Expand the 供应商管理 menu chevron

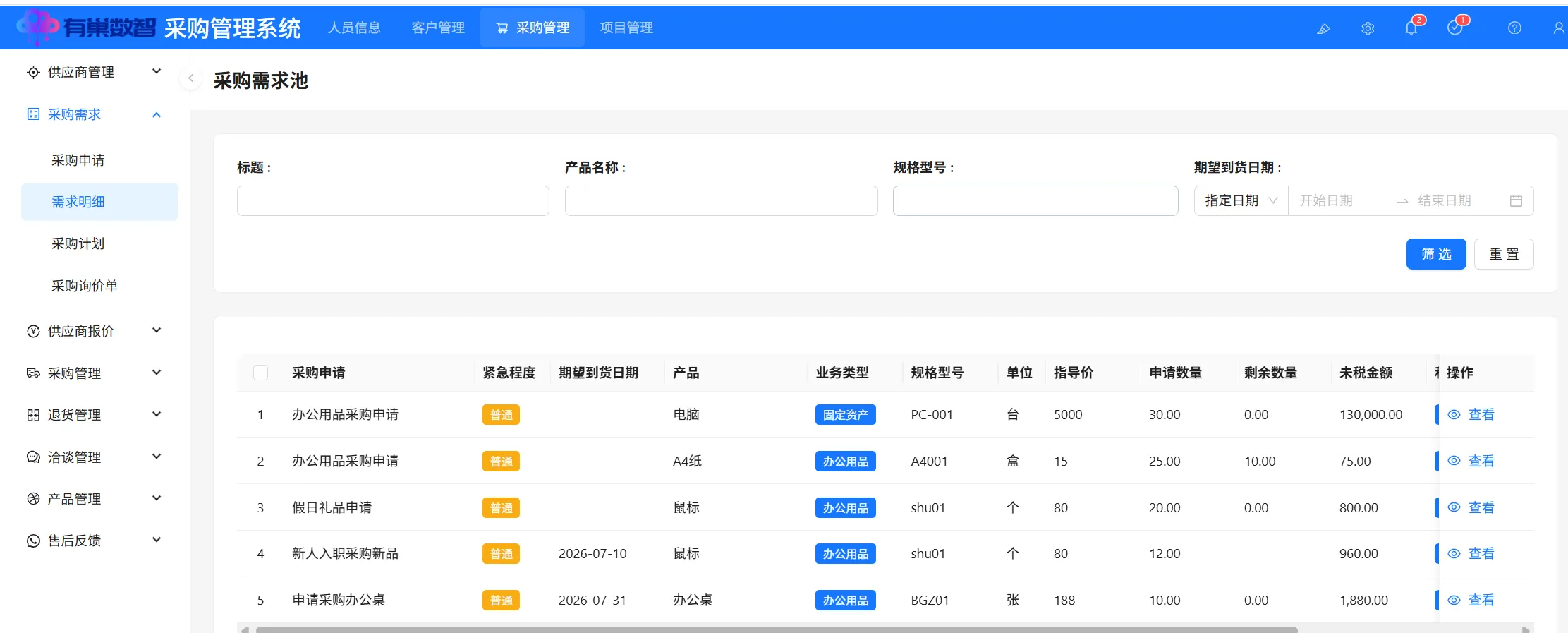[x=157, y=71]
